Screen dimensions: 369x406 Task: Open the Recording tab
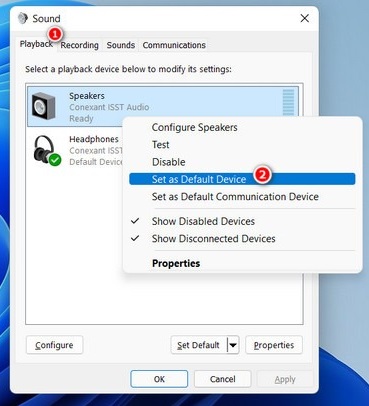(79, 45)
